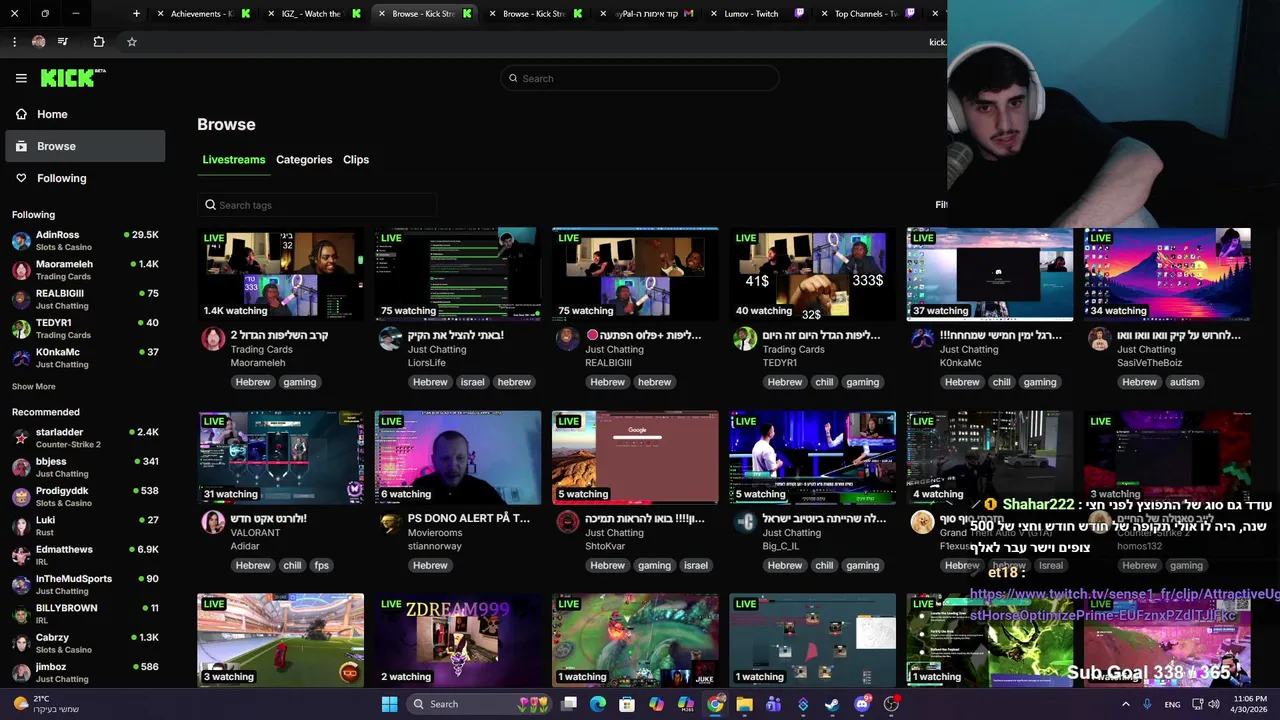Open the taskbar weather widget

click(x=45, y=704)
